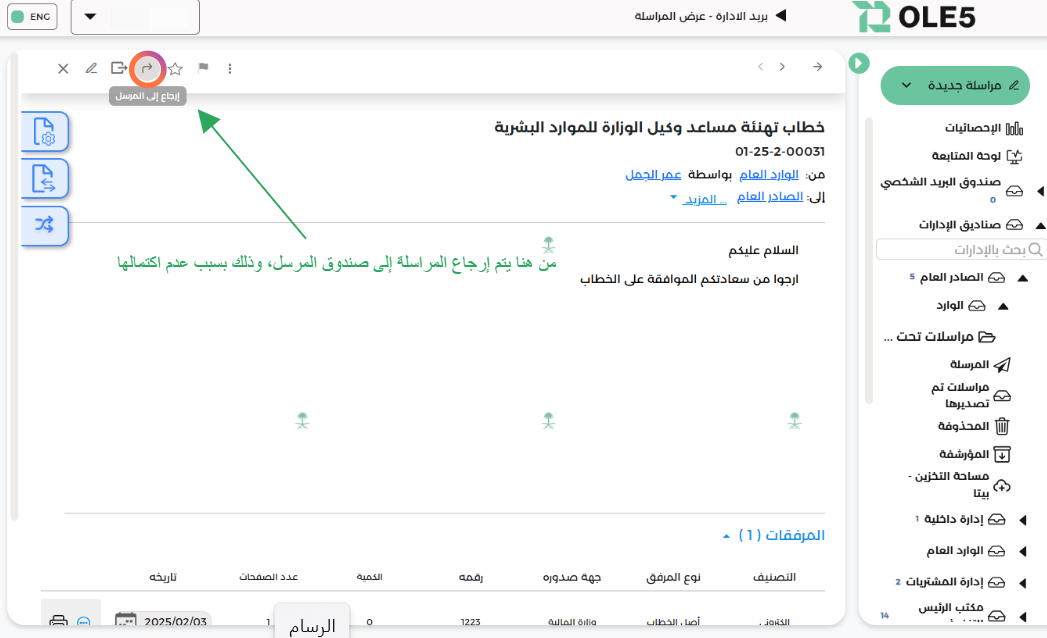Image resolution: width=1047 pixels, height=638 pixels.
Task: Click the عدد الصفحات column header
Action: click(x=268, y=577)
